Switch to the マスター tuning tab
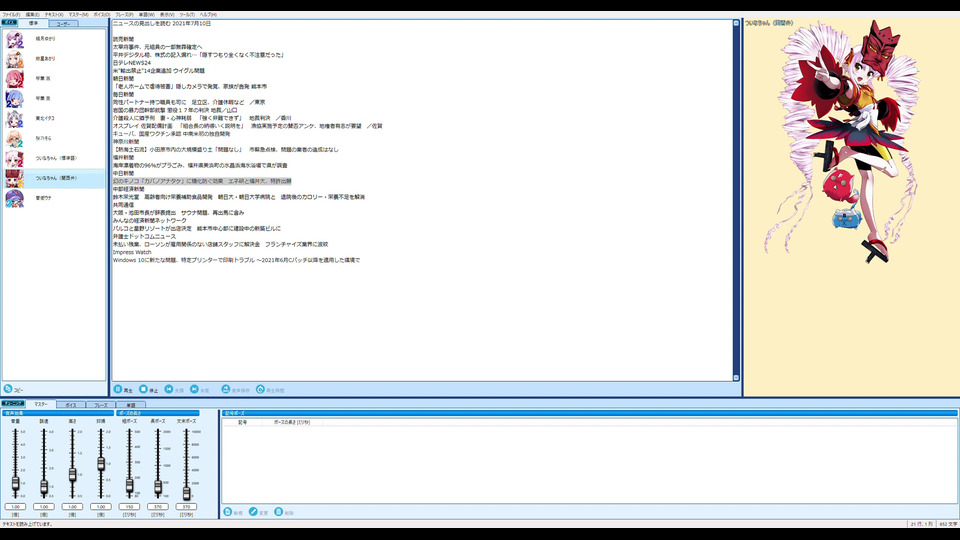Screen dimensions: 960x540 [41, 404]
